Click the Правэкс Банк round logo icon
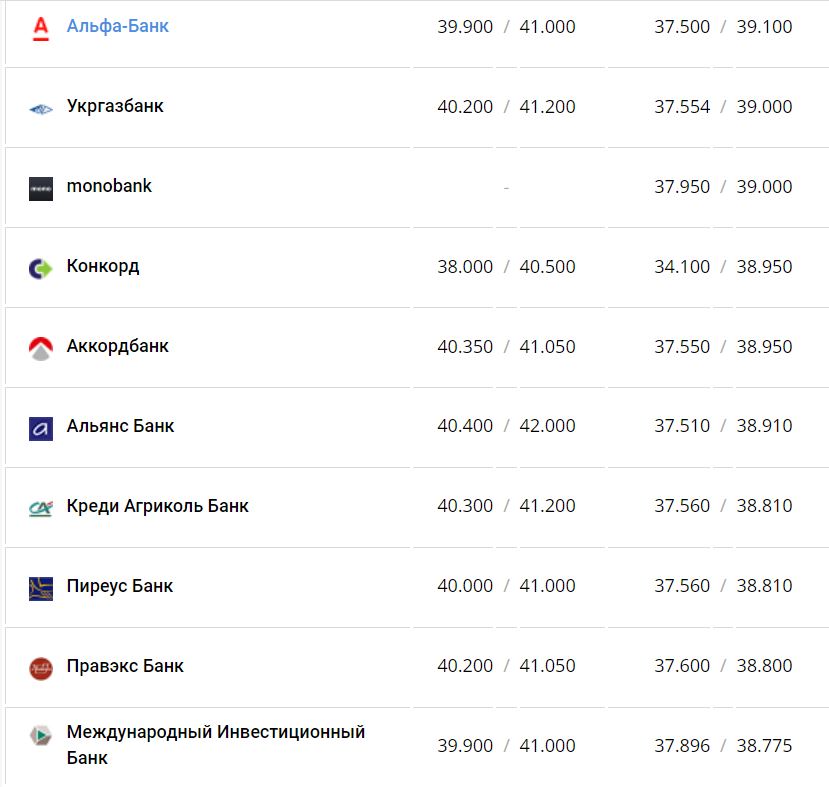Viewport: 829px width, 787px height. (41, 668)
